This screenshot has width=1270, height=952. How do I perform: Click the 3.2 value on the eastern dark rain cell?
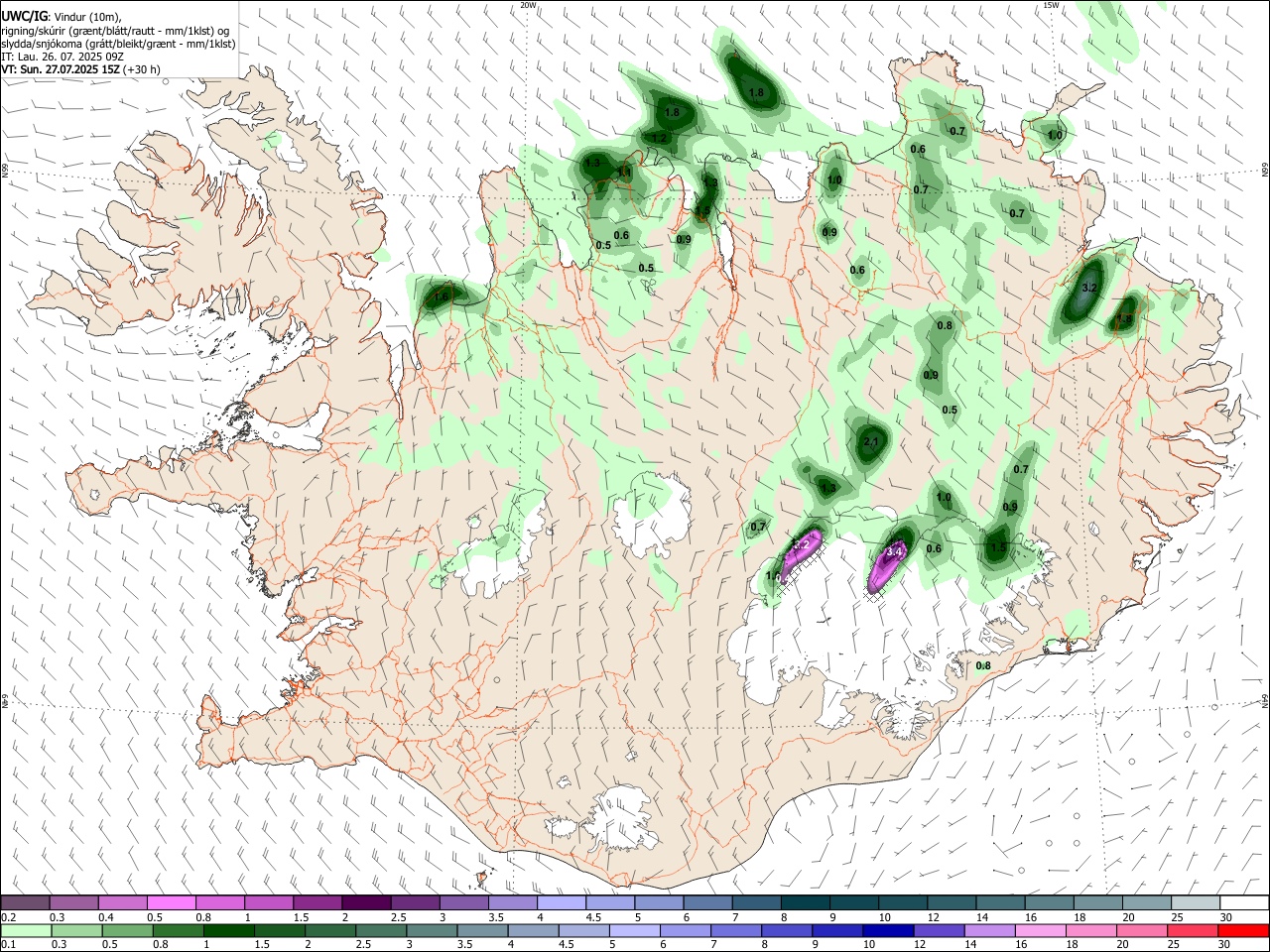pyautogui.click(x=1088, y=288)
